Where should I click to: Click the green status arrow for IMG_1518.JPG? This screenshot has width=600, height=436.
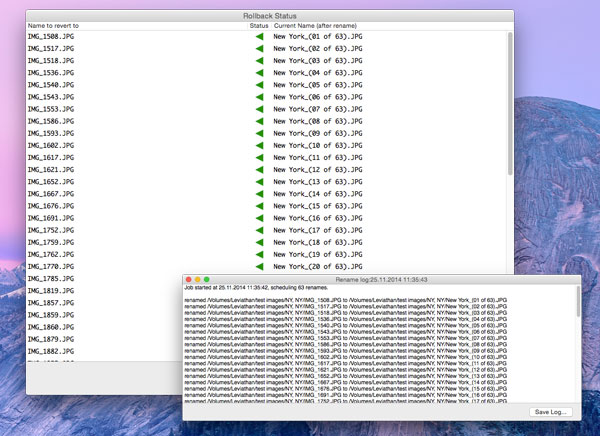pyautogui.click(x=259, y=60)
